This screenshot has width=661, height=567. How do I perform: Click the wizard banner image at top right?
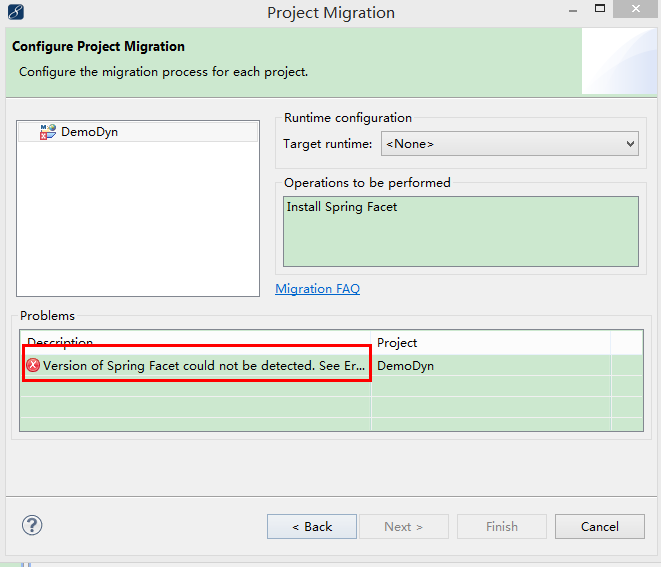[619, 61]
